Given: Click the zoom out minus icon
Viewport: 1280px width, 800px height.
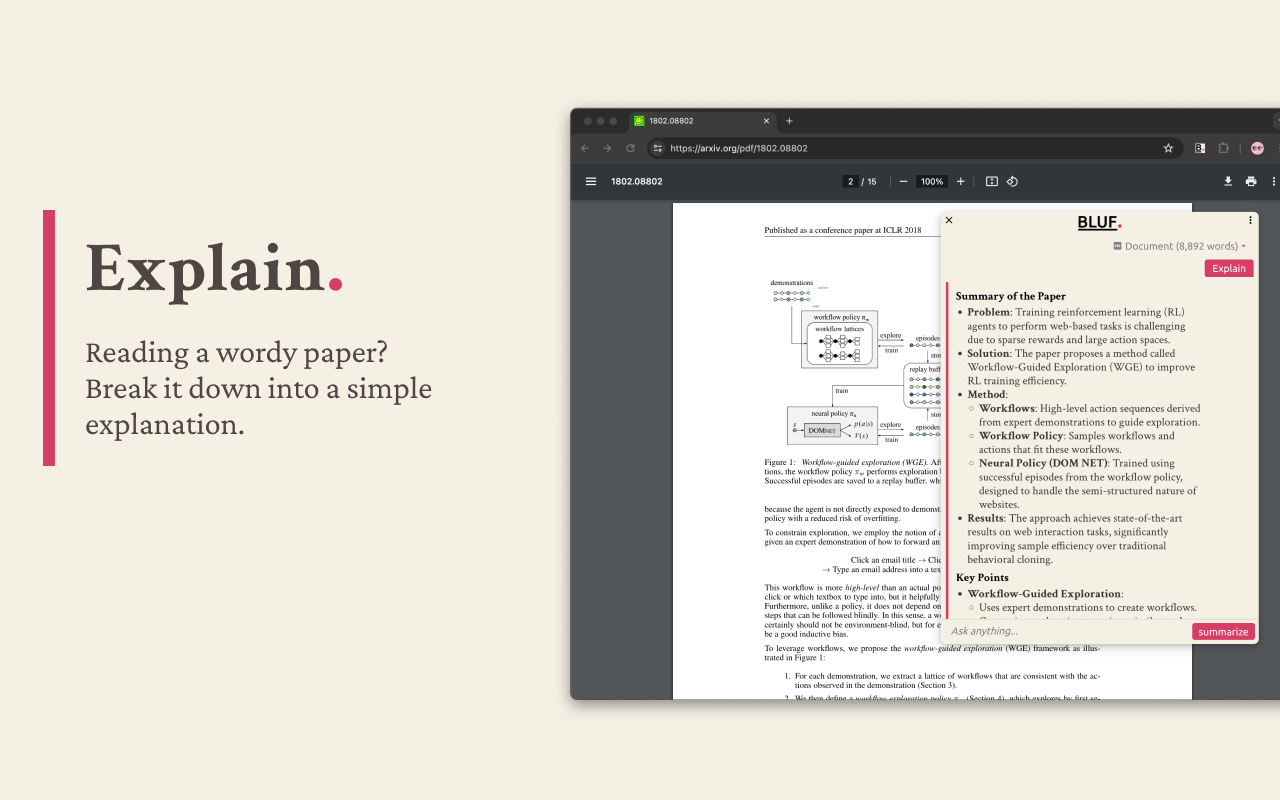Looking at the screenshot, I should (902, 181).
